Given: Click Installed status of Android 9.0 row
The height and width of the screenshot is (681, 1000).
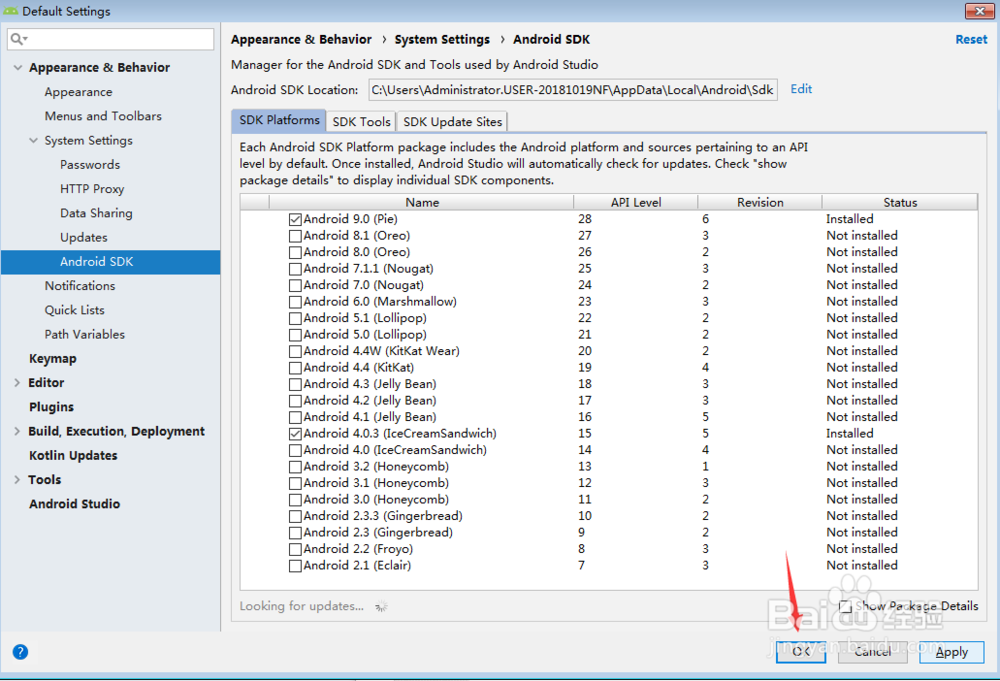Looking at the screenshot, I should pyautogui.click(x=849, y=219).
